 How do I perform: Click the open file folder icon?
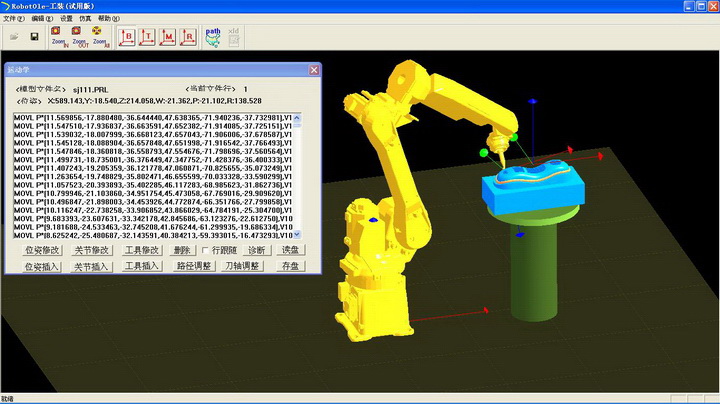point(14,37)
